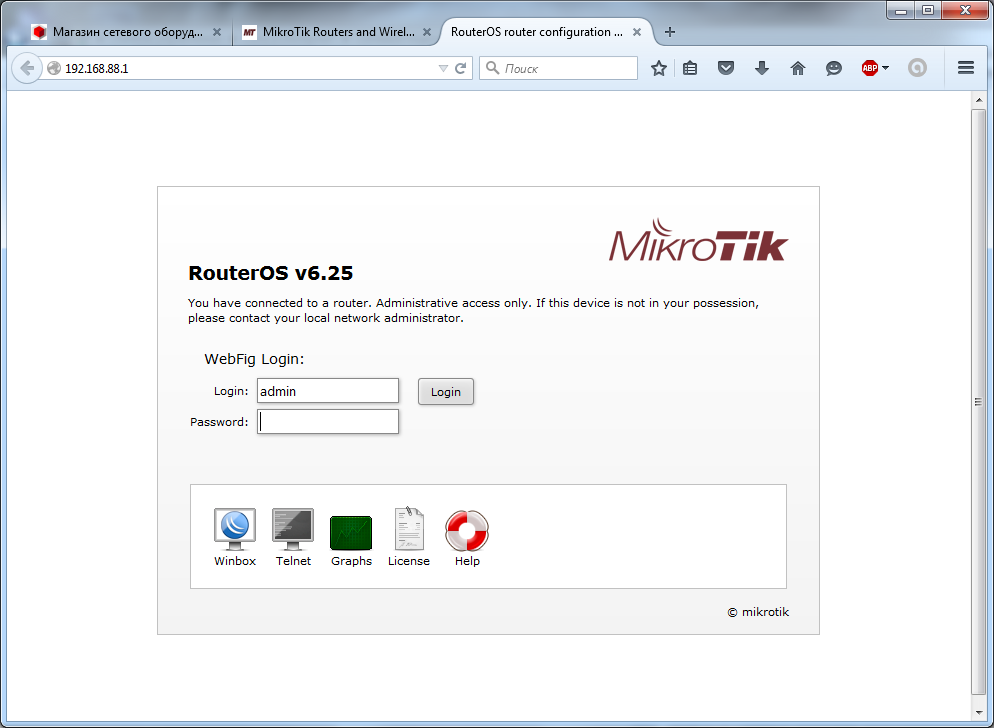Screen dimensions: 994x728
Task: Open Firefox hamburger menu
Action: (x=965, y=68)
